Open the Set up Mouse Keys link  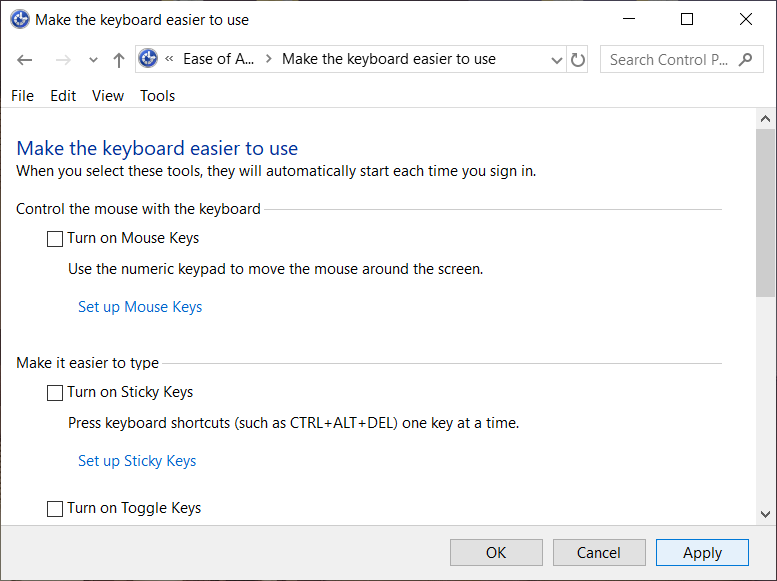[140, 307]
